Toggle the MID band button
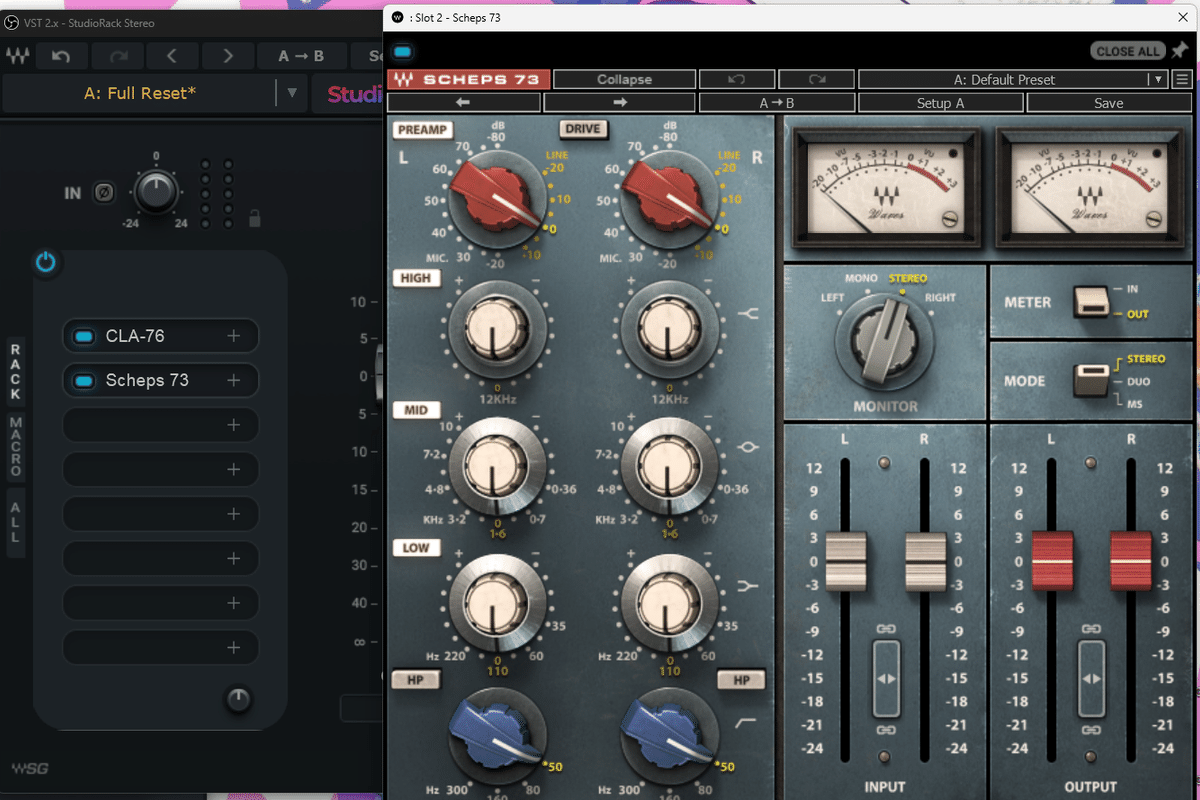1200x800 pixels. coord(416,410)
